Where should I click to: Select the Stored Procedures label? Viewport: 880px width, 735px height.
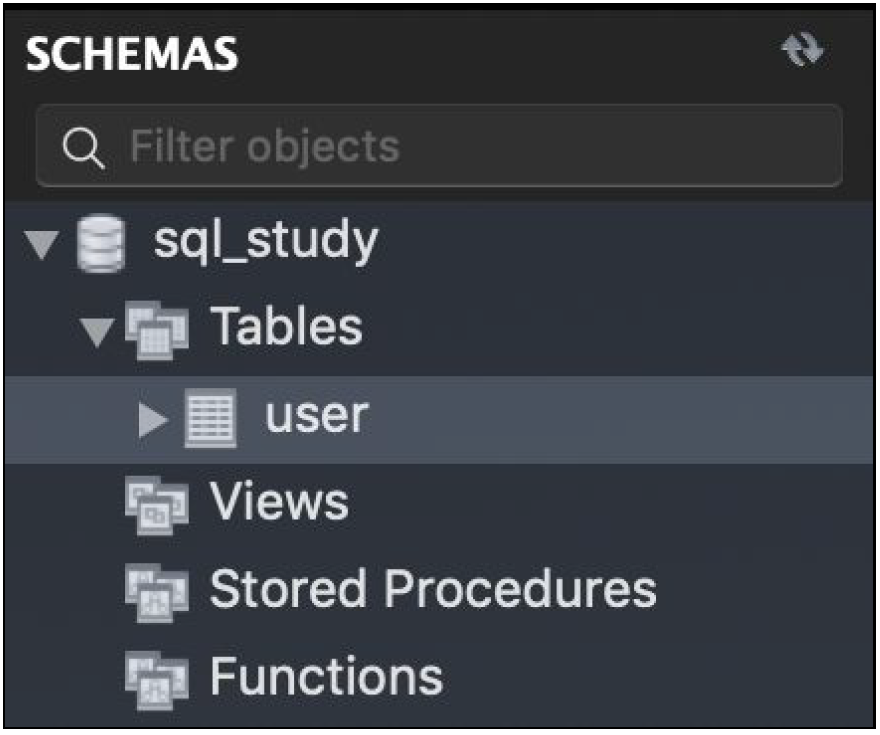pyautogui.click(x=433, y=589)
